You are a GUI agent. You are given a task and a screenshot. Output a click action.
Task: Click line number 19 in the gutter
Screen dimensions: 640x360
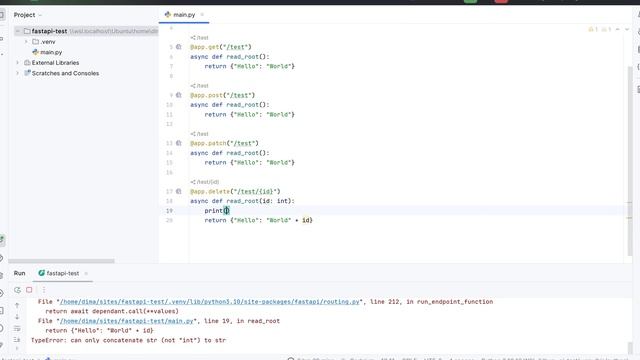[170, 211]
